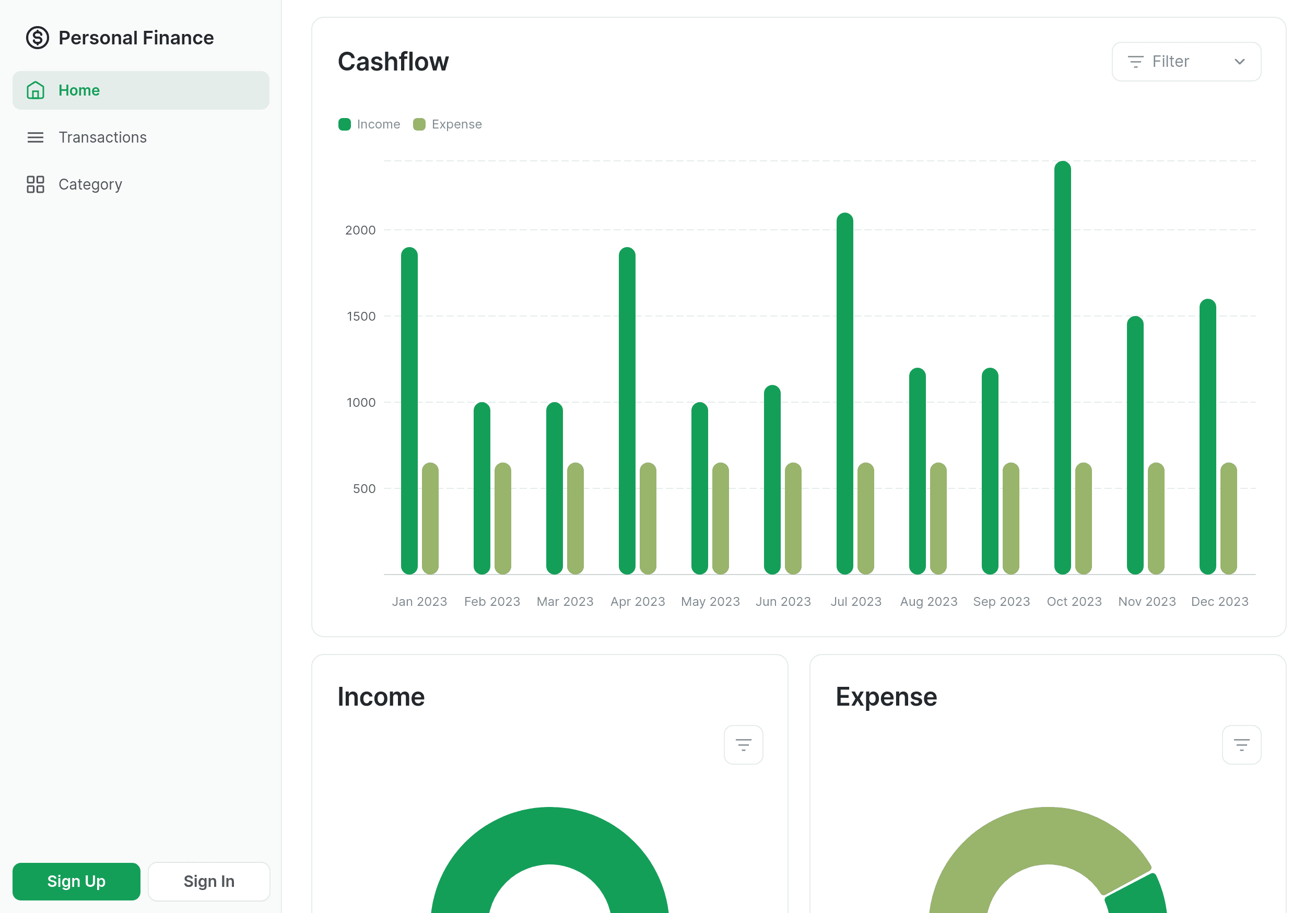The image size is (1316, 913).
Task: Click the Feb 2023 income bar
Action: click(x=481, y=488)
